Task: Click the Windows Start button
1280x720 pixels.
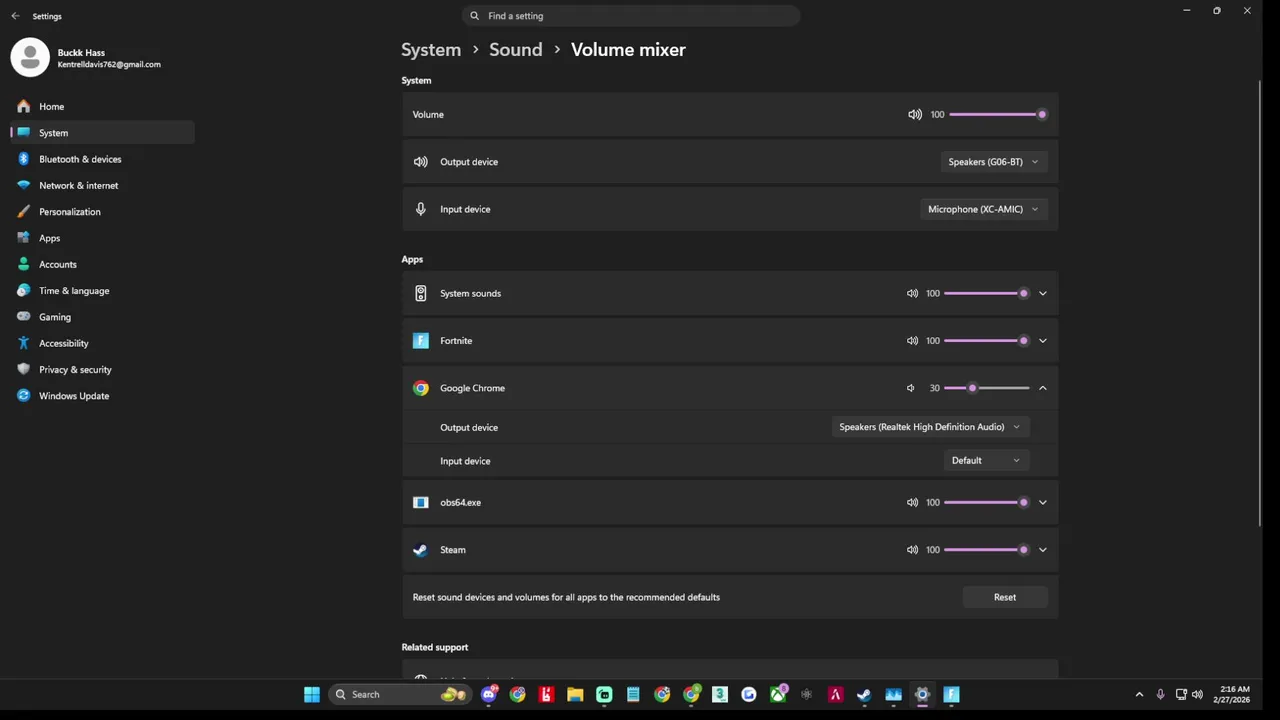Action: [312, 694]
